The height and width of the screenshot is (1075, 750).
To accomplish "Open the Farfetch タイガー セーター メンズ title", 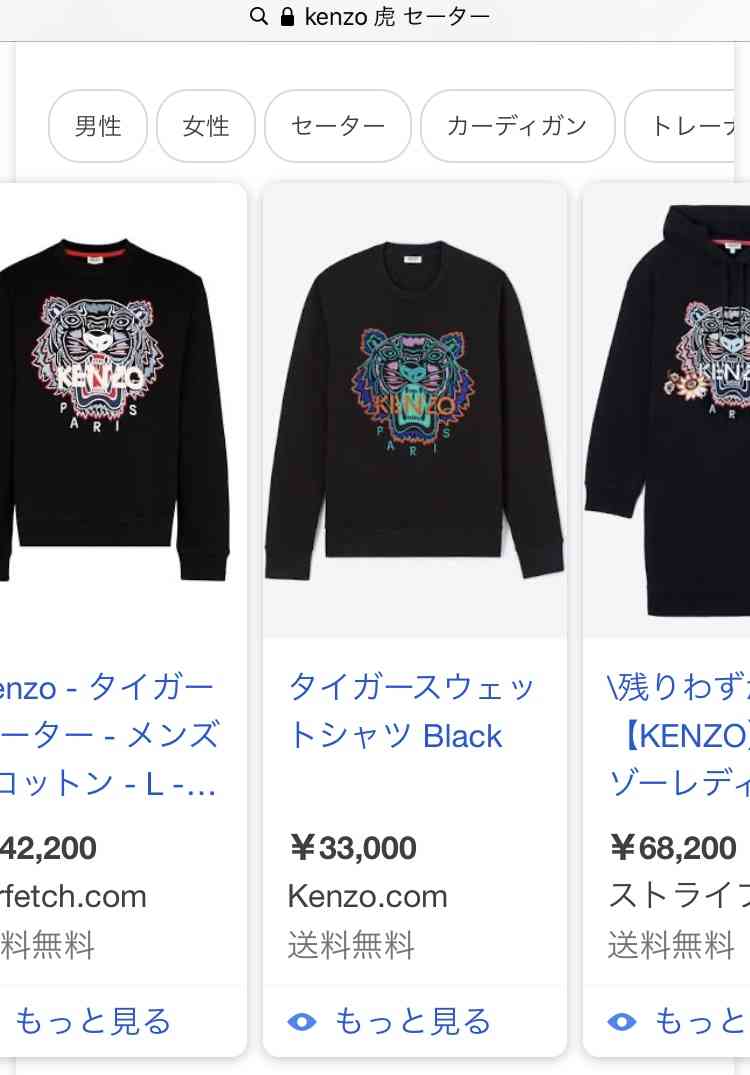I will coord(110,735).
